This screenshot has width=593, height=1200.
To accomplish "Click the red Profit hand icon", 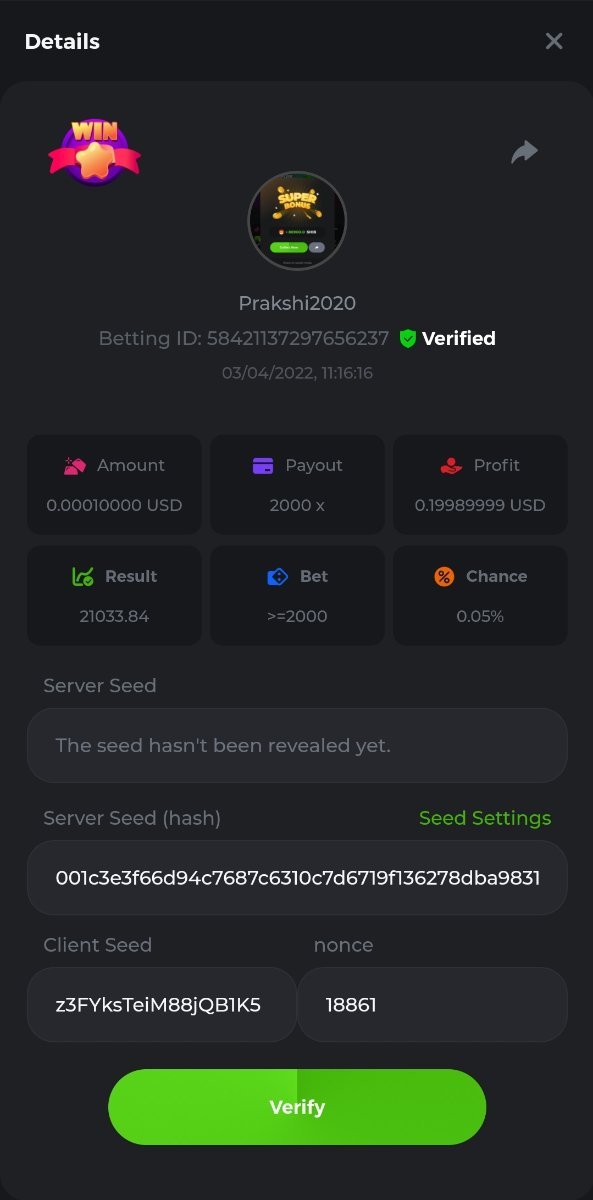I will [x=451, y=465].
